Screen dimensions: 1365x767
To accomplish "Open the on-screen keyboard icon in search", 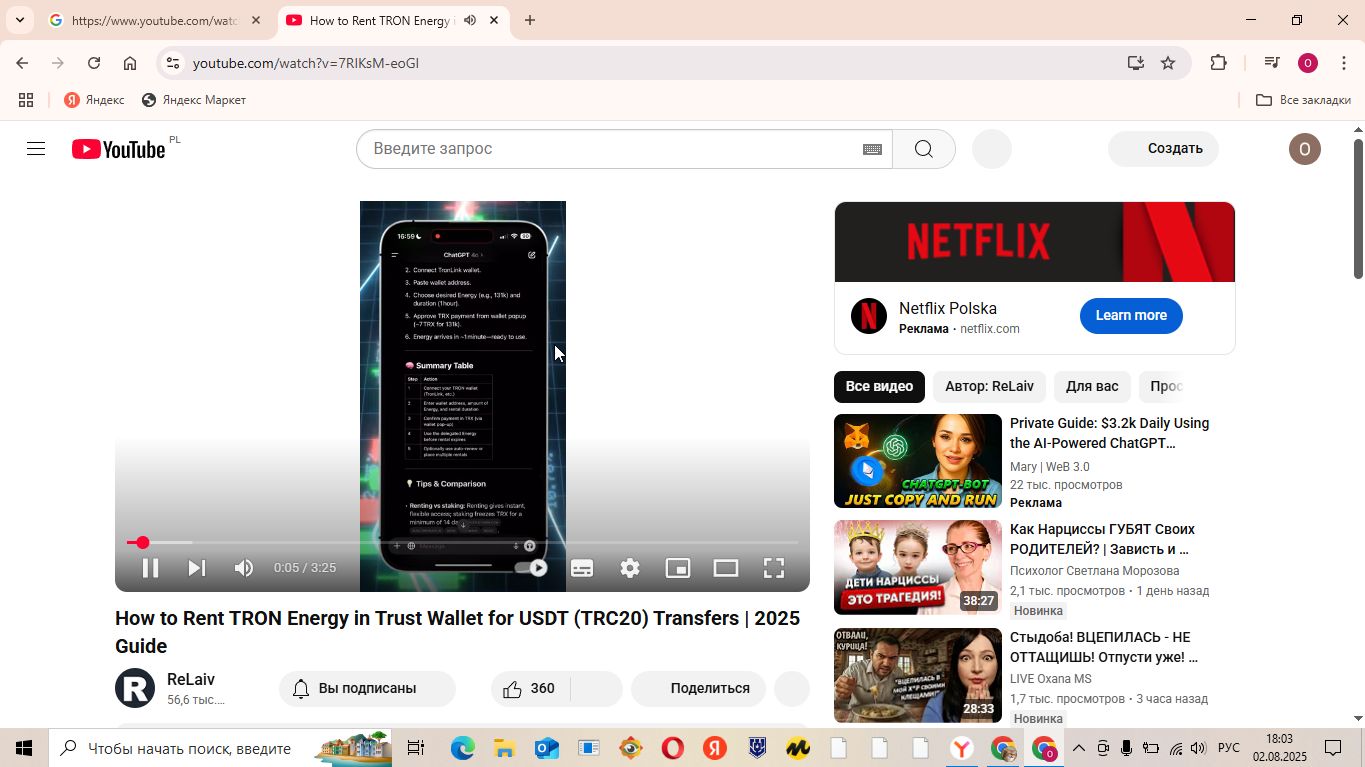I will click(x=872, y=149).
